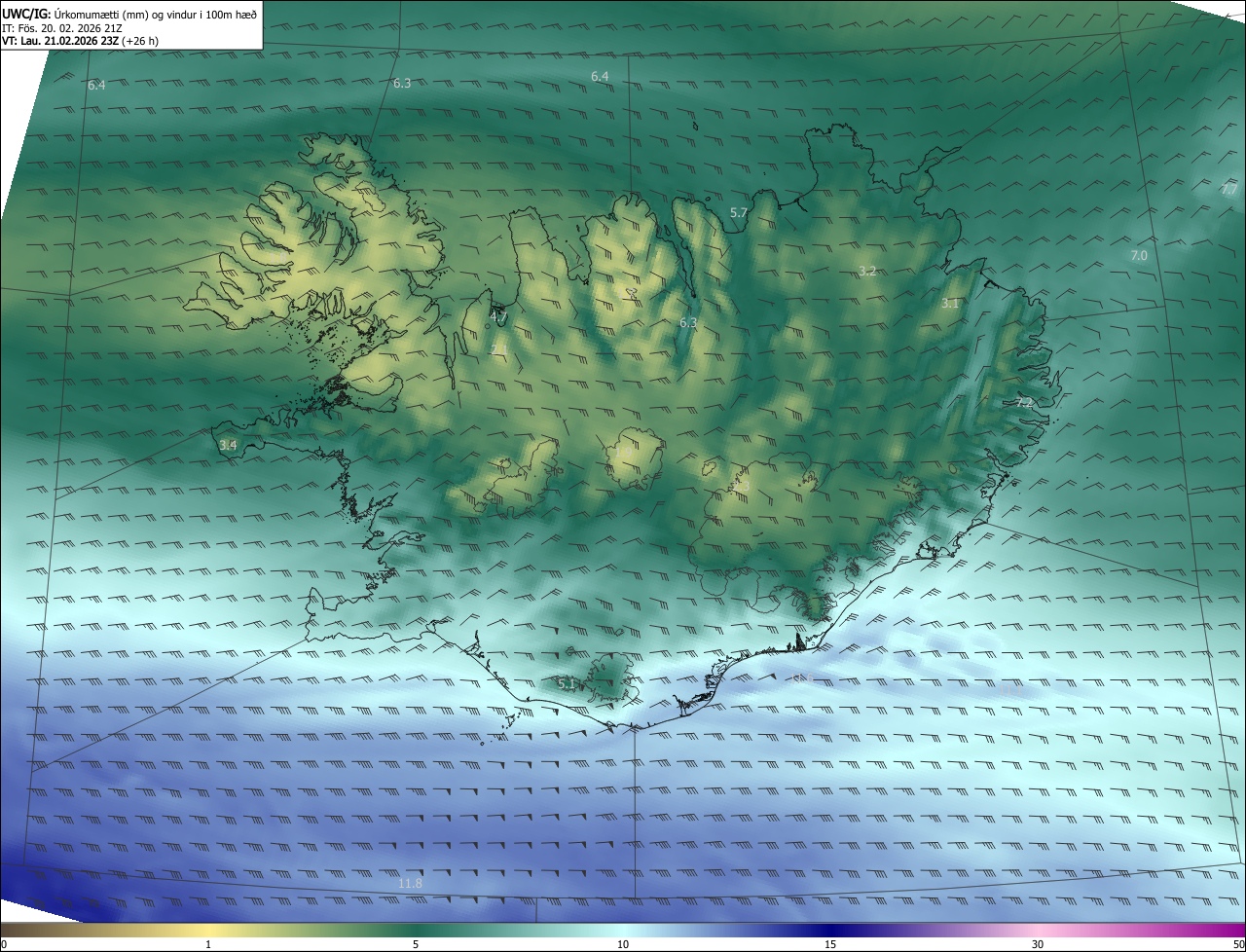Click the 6.4 value label just below the title box

[96, 86]
